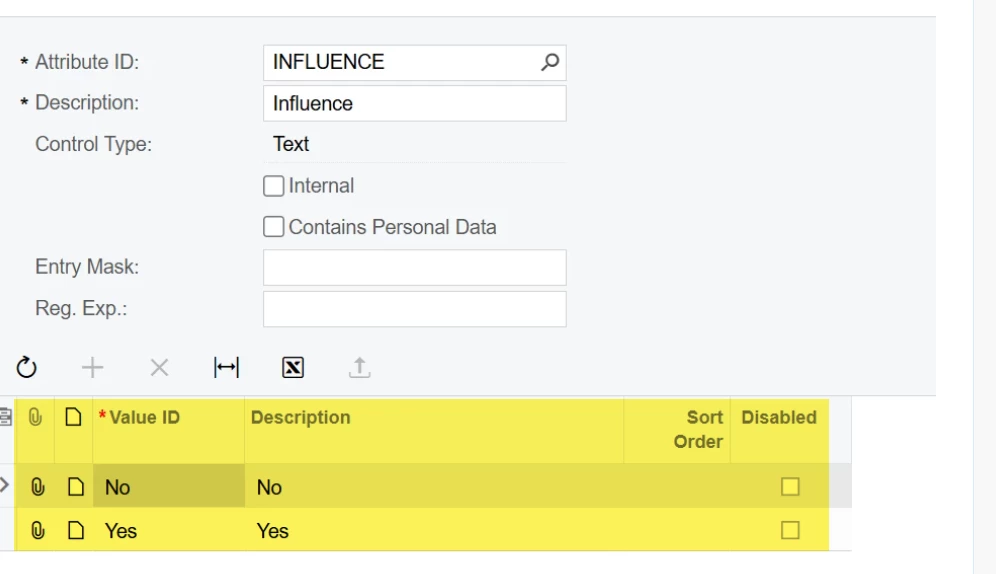Open attachments for the Yes row
The height and width of the screenshot is (574, 996).
37,531
